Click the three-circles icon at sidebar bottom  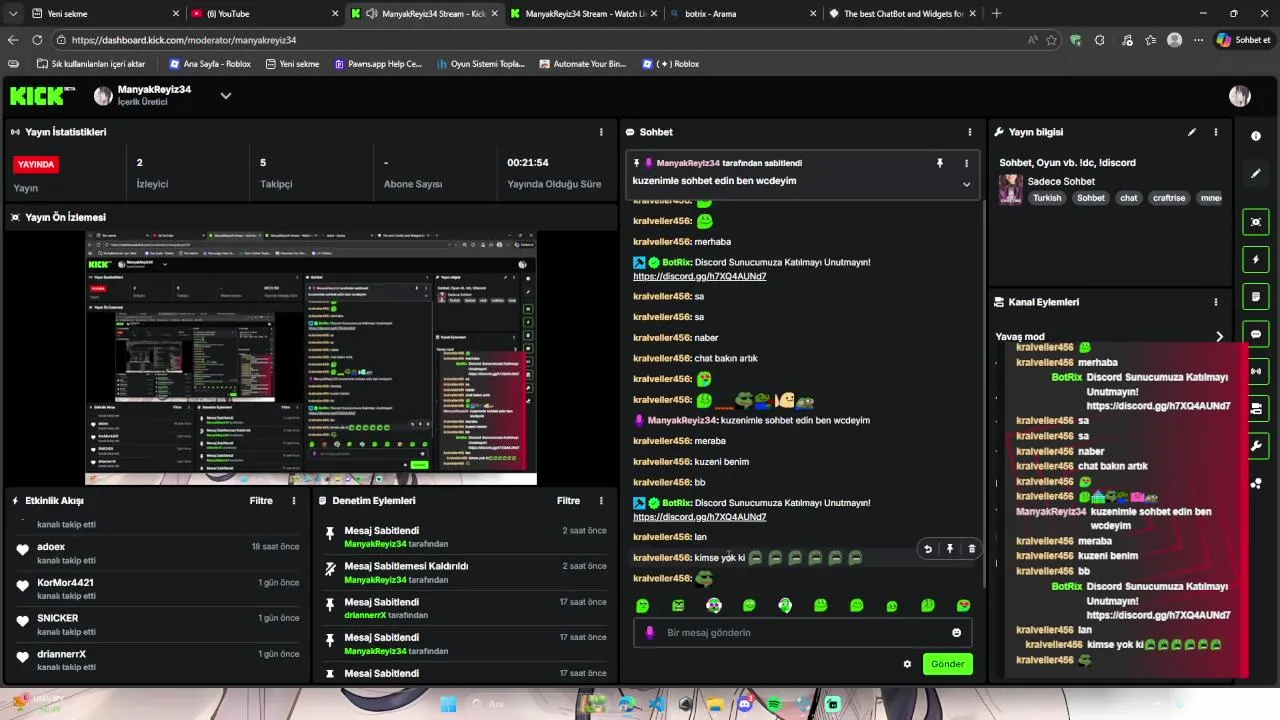point(1256,484)
